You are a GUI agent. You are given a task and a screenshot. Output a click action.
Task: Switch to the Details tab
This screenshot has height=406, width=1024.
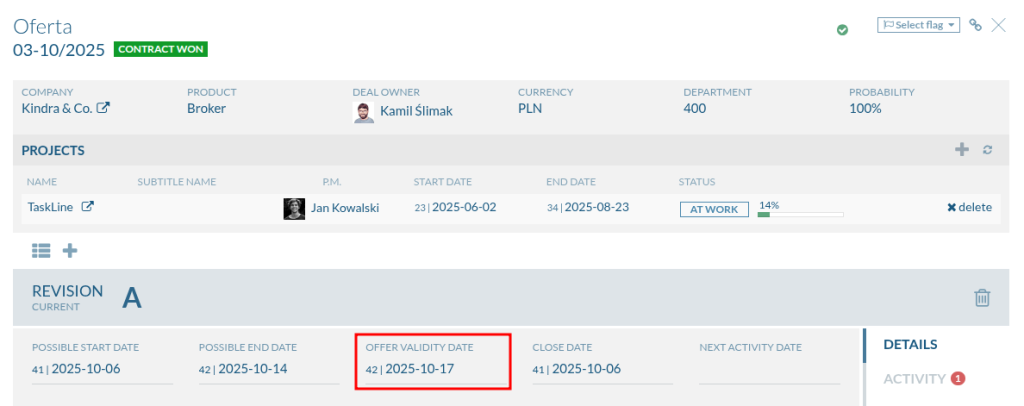(x=910, y=345)
